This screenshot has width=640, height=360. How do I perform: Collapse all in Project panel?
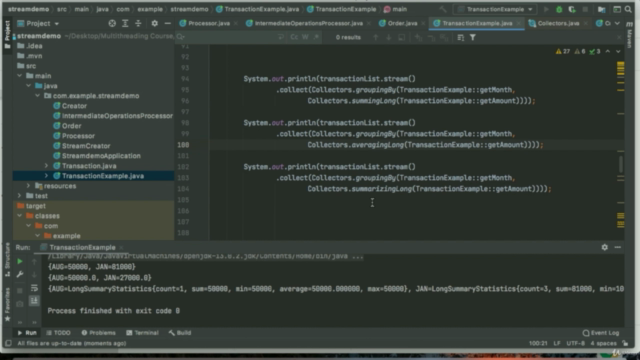tap(138, 23)
